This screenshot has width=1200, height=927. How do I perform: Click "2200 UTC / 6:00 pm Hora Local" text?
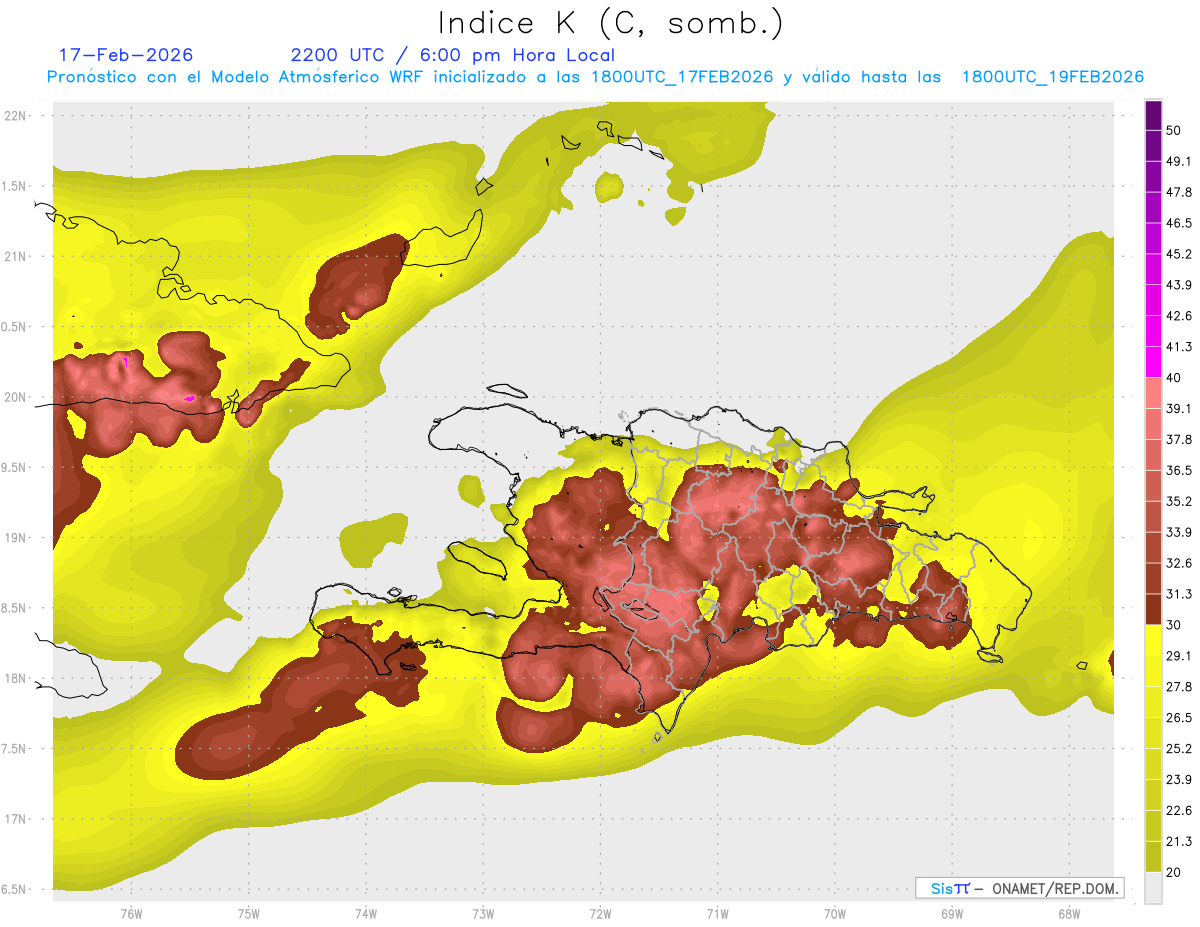[x=453, y=55]
